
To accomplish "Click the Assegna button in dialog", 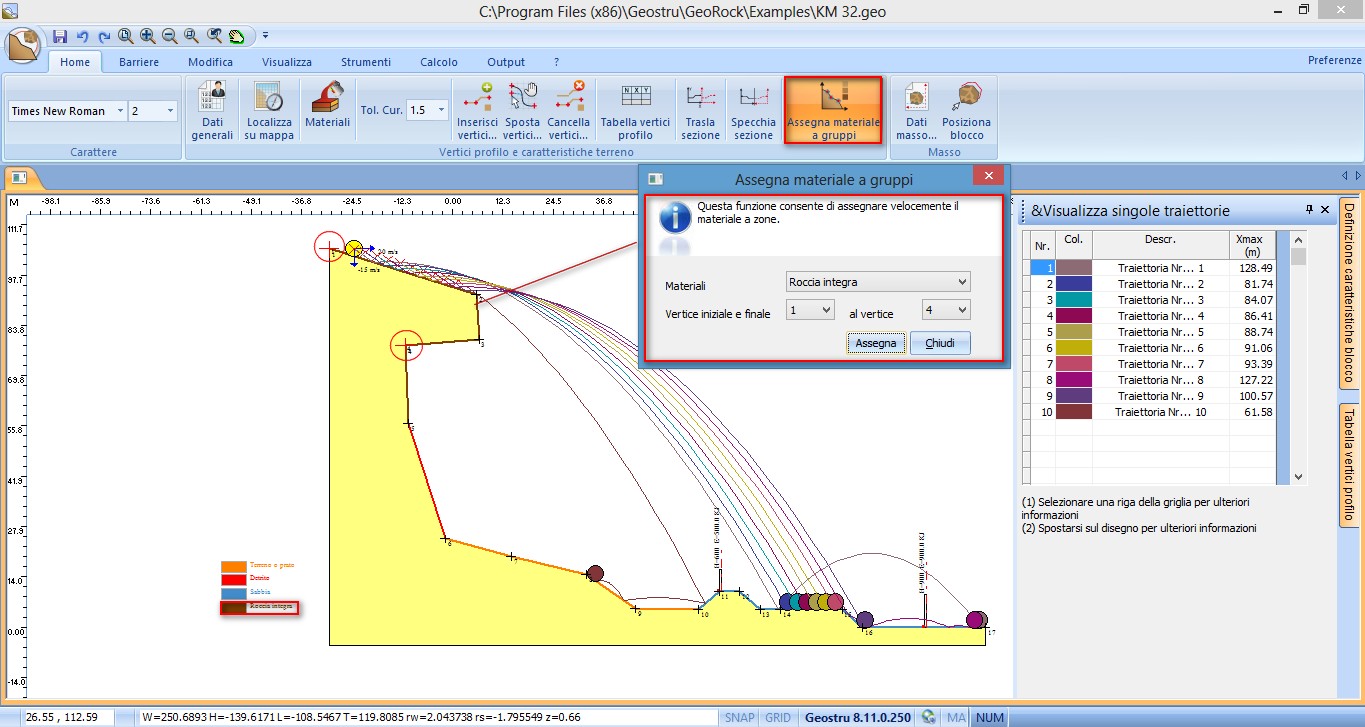I will 876,343.
